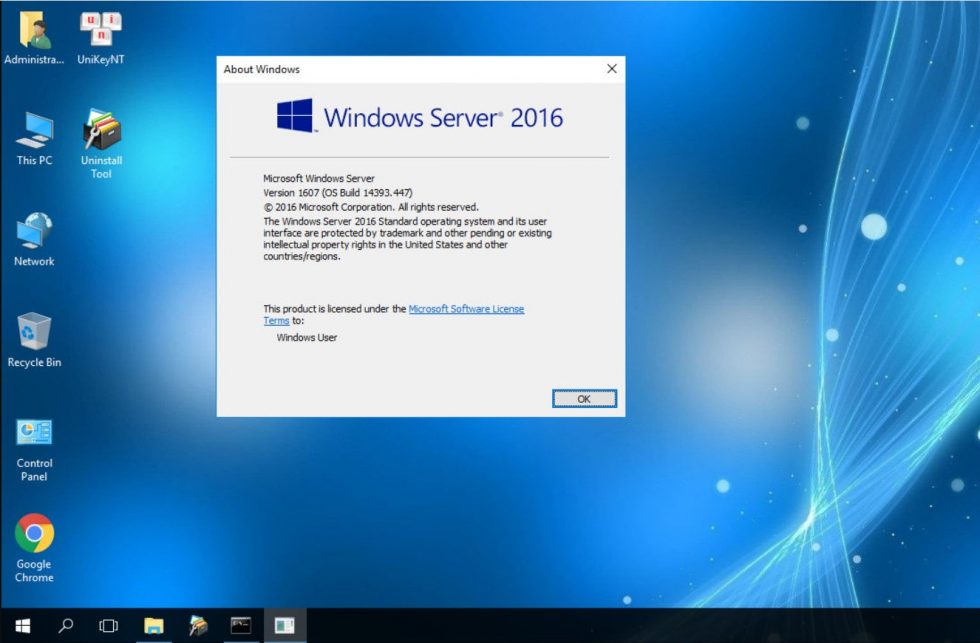Click the 'About Windows' title bar text

point(262,69)
